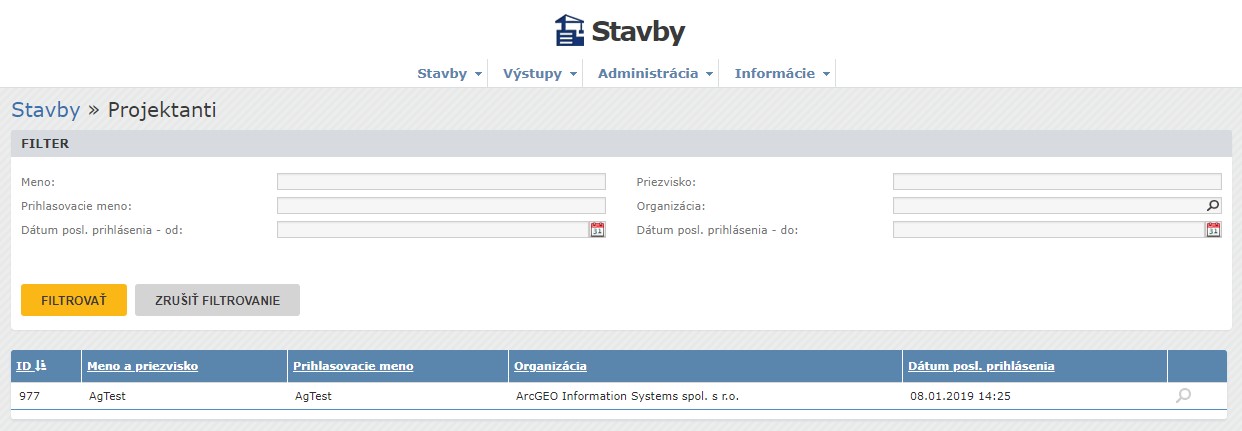Viewport: 1242px width, 431px height.
Task: Open calendar for login date 'od' field
Action: click(597, 230)
